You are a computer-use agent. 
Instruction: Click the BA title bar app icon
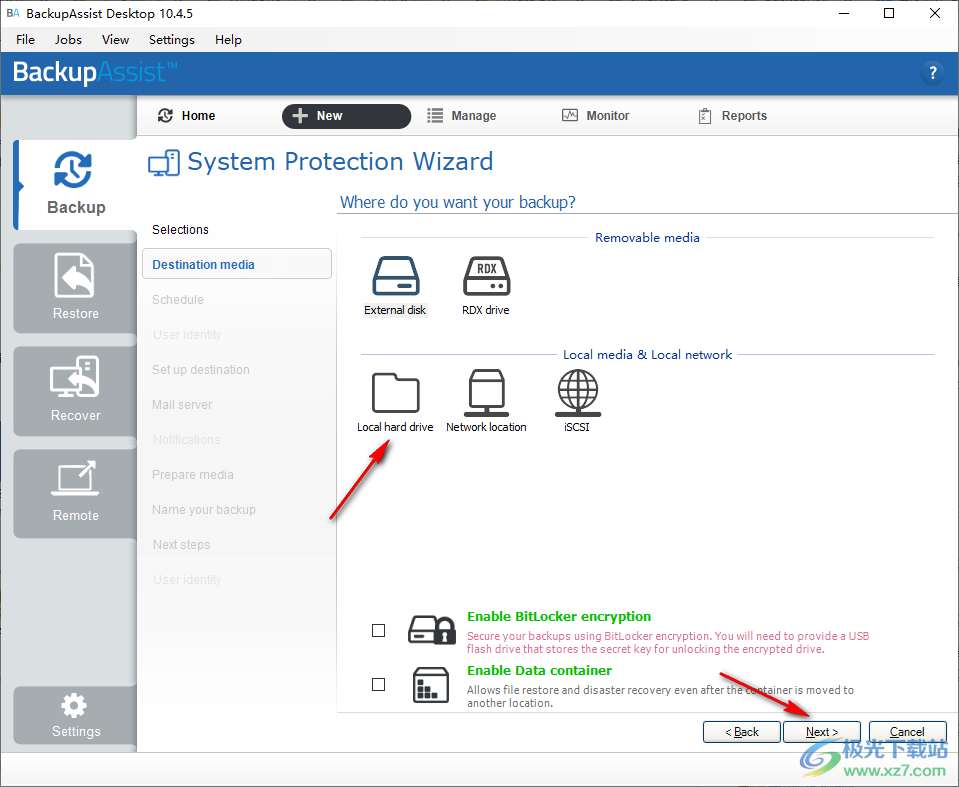(x=13, y=13)
